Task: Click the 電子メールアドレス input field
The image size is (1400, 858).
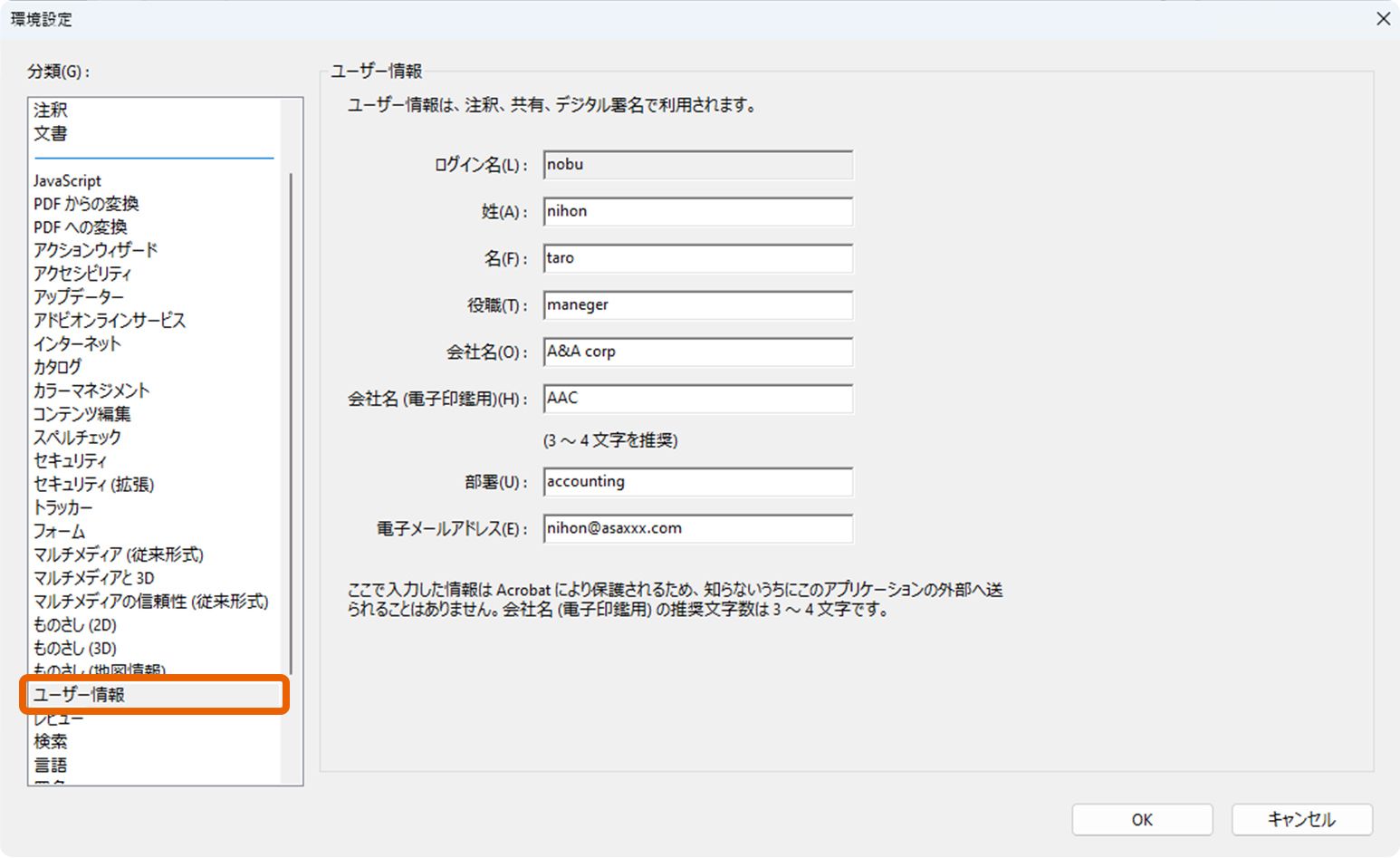Action: coord(697,529)
